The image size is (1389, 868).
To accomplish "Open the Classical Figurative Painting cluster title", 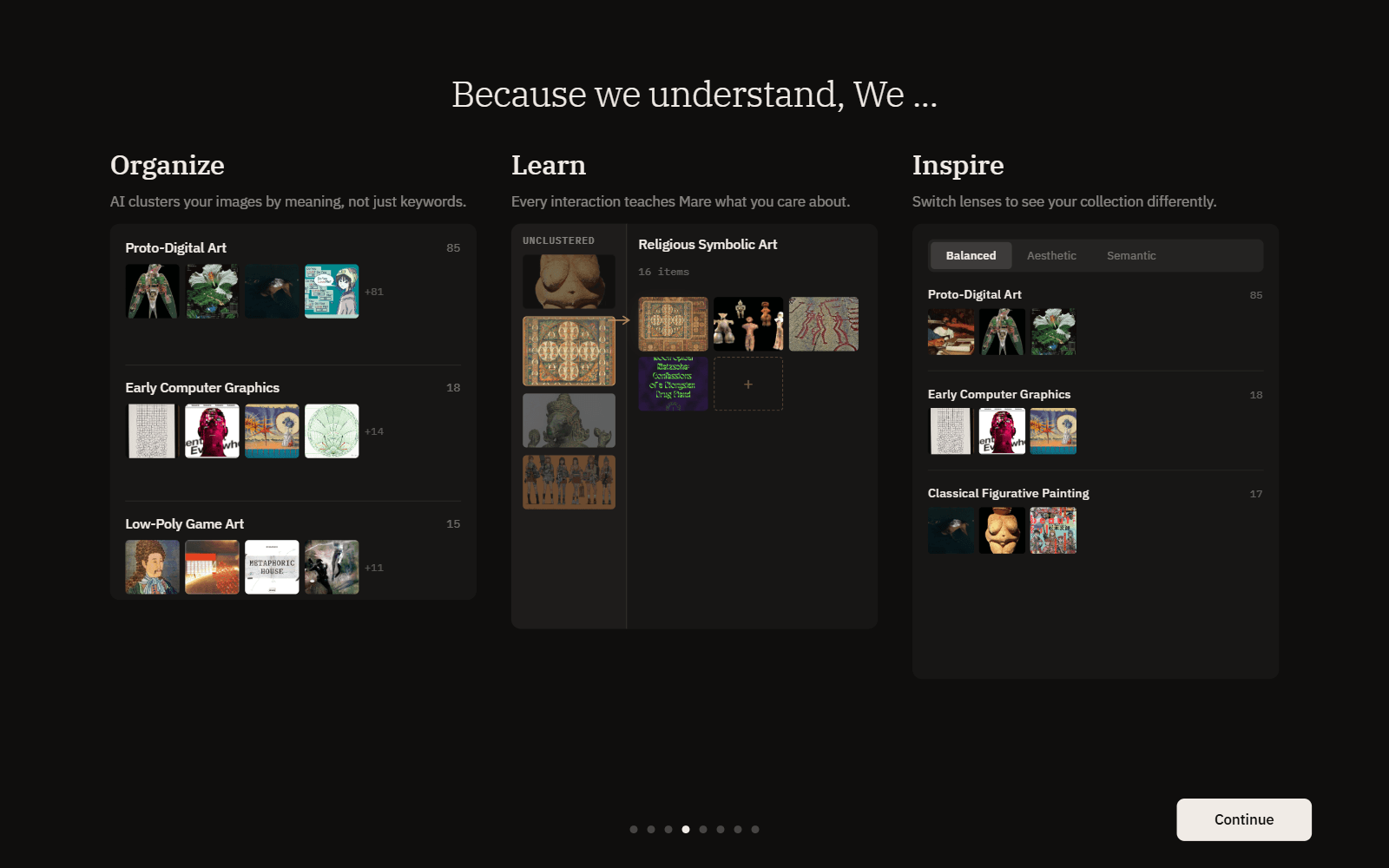I will coord(1008,493).
